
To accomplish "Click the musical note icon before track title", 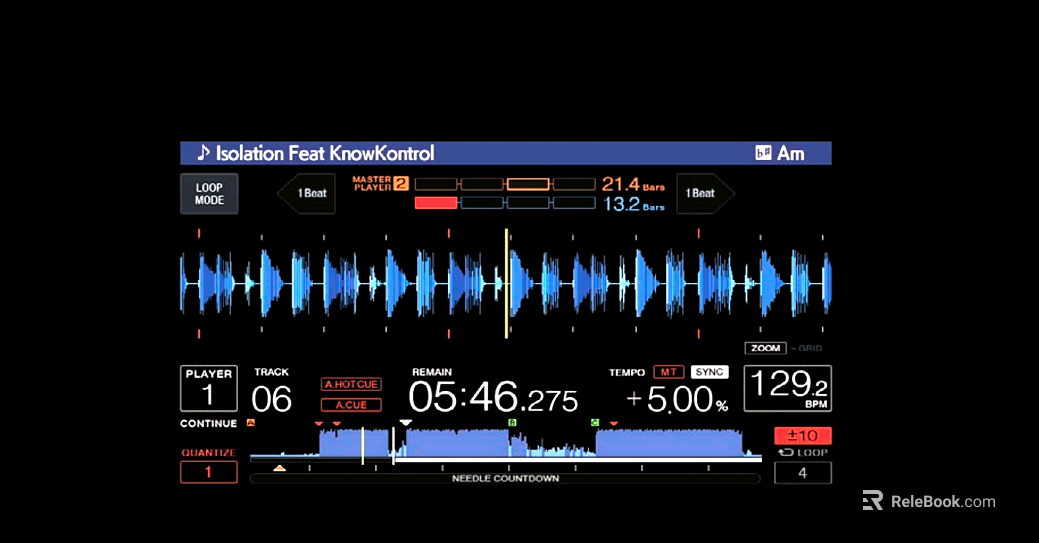I will pos(203,153).
